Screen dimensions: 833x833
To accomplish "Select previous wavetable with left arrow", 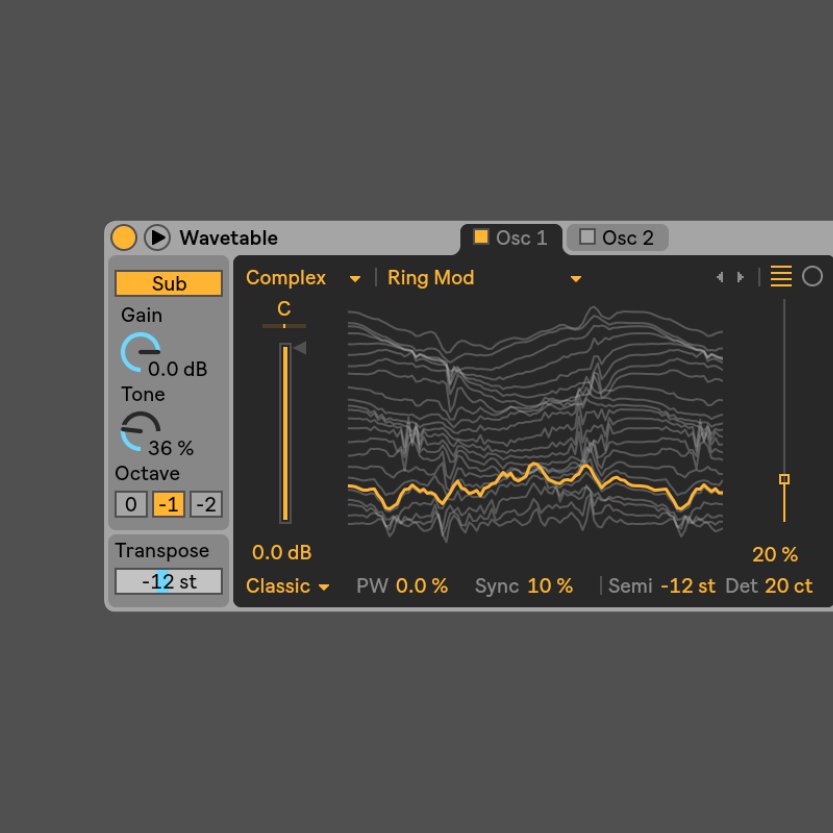I will pos(720,277).
